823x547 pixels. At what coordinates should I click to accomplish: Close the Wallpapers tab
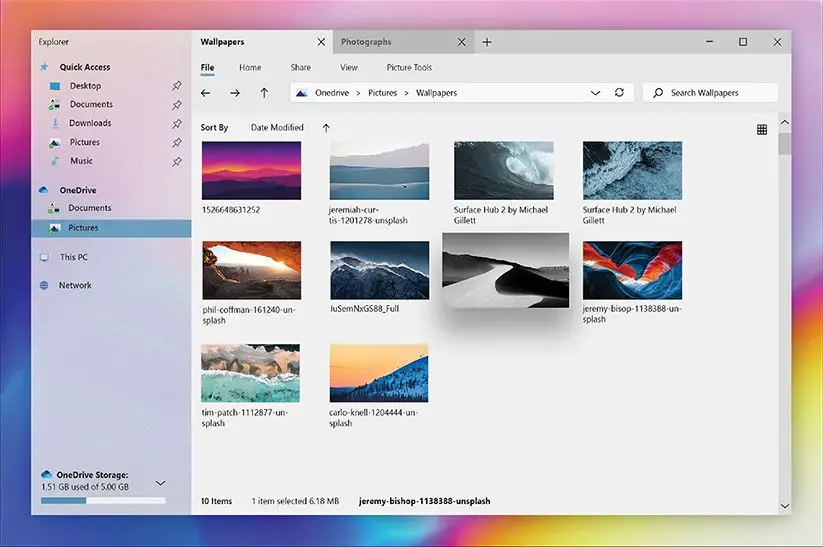(x=321, y=42)
